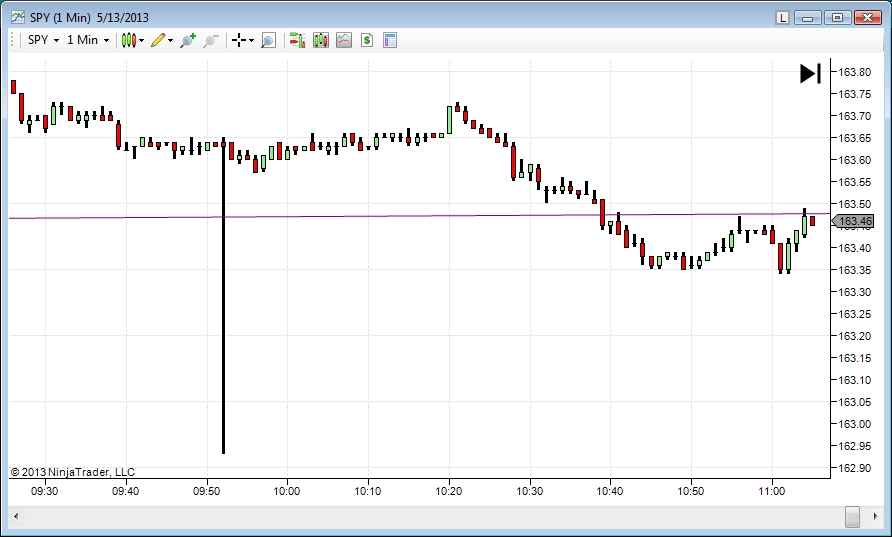The image size is (892, 537).
Task: Click the 163.46 price marker
Action: click(x=853, y=221)
